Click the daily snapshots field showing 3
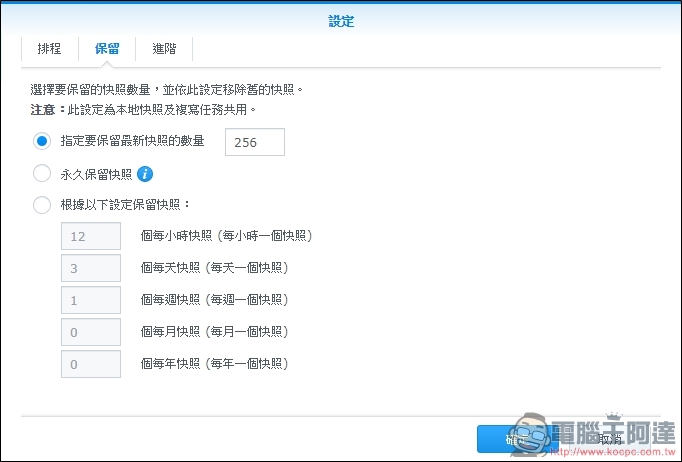Viewport: 682px width, 462px height. [91, 268]
